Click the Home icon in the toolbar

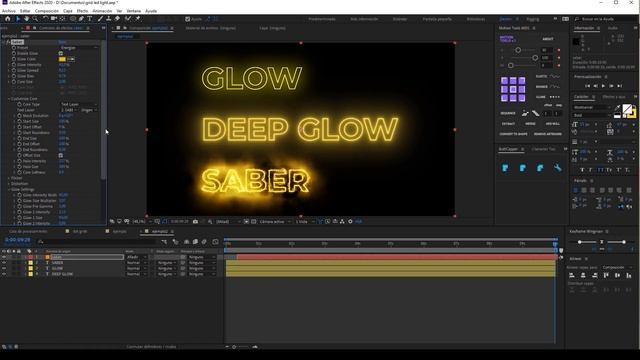[7, 19]
